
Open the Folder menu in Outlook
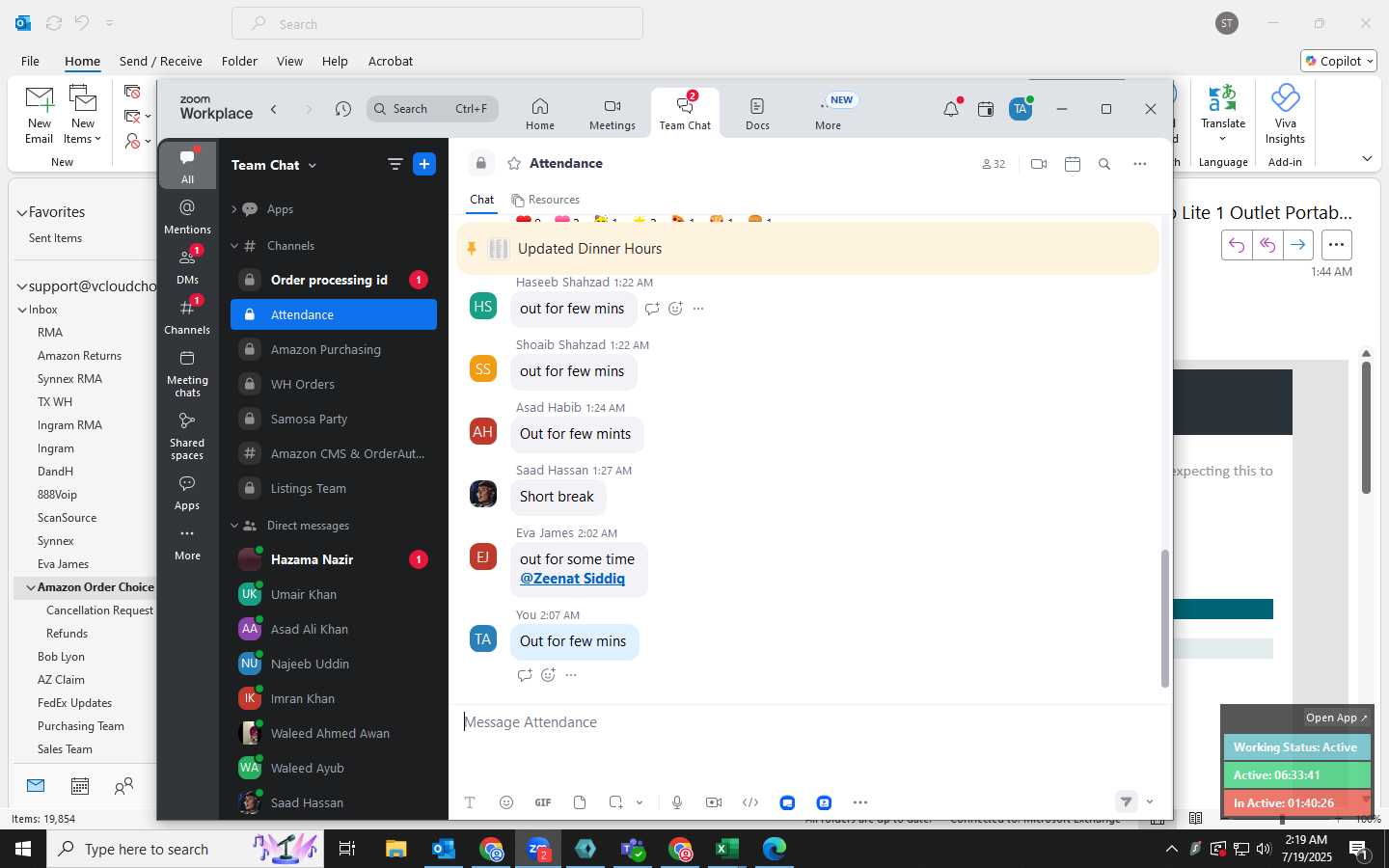click(x=239, y=61)
